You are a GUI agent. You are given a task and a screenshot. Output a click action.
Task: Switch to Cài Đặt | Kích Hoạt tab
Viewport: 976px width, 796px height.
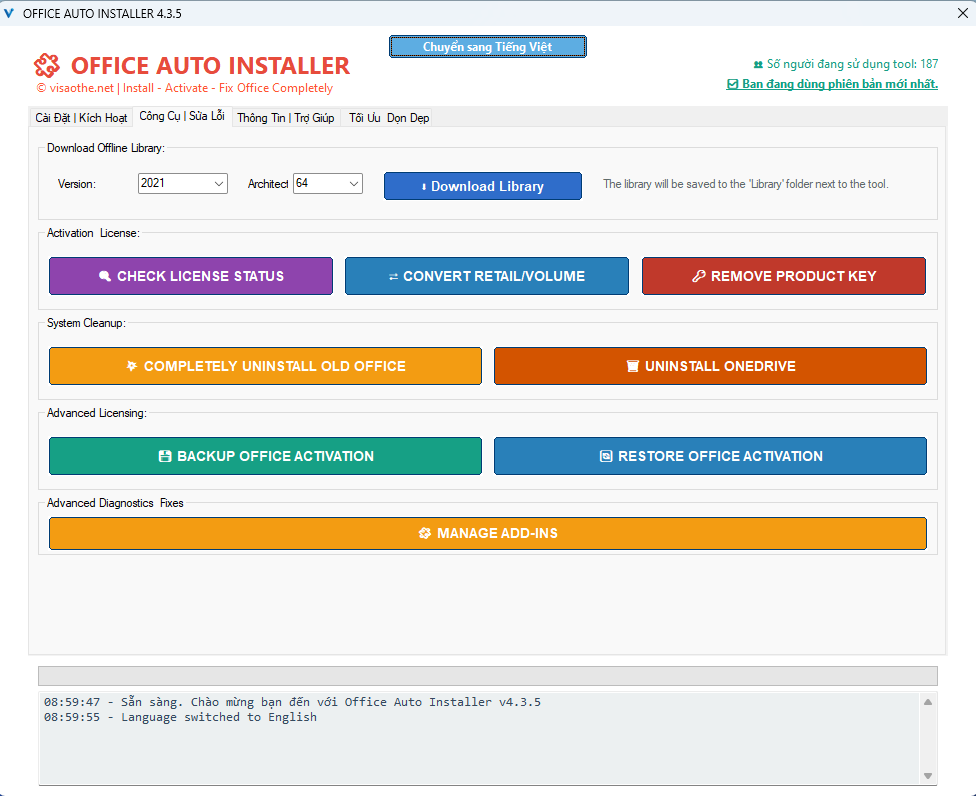pos(82,118)
